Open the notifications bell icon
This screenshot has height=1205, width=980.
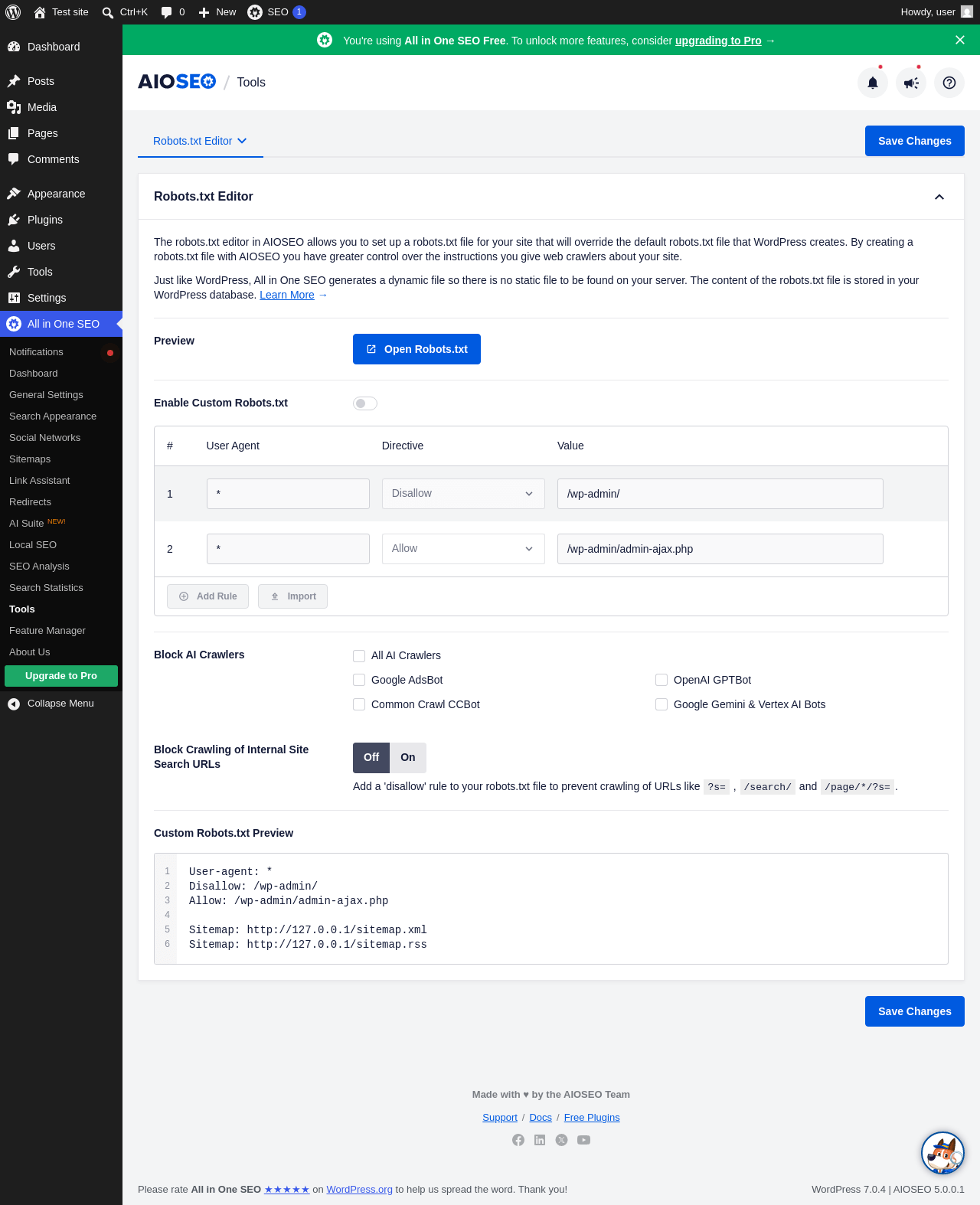(873, 83)
